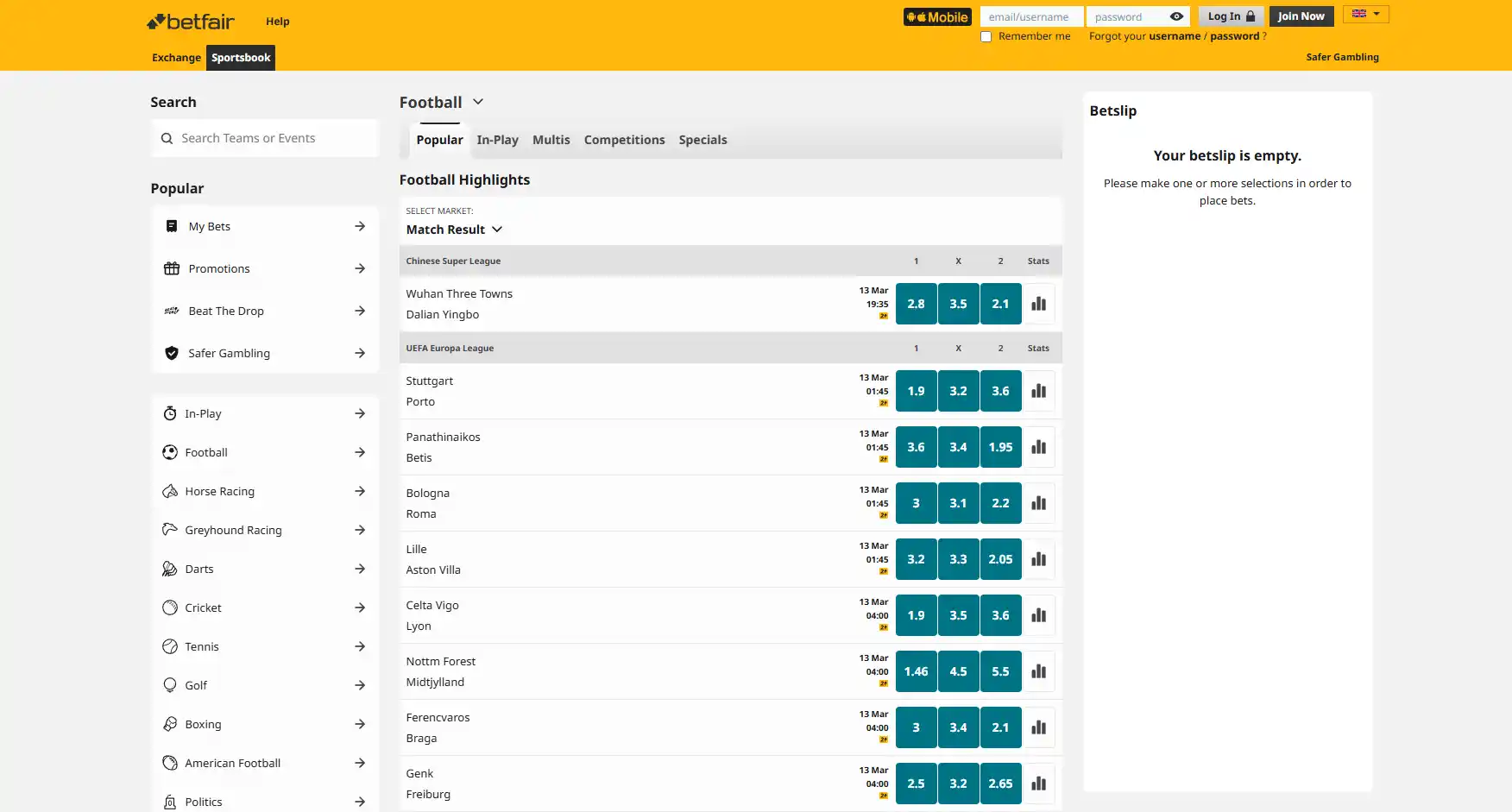
Task: Expand American Football sidebar arrow
Action: (x=360, y=763)
